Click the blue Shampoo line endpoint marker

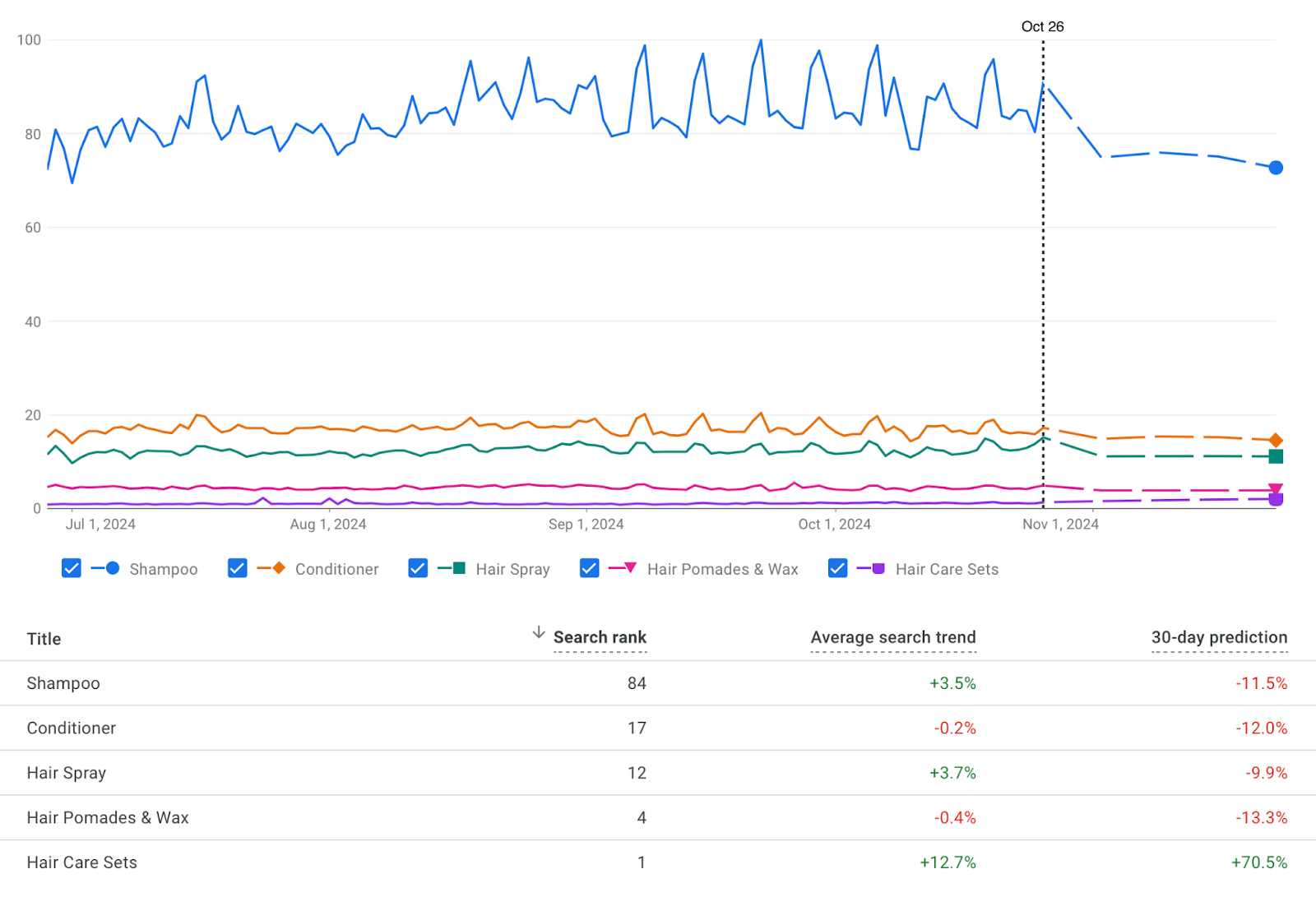[1276, 167]
